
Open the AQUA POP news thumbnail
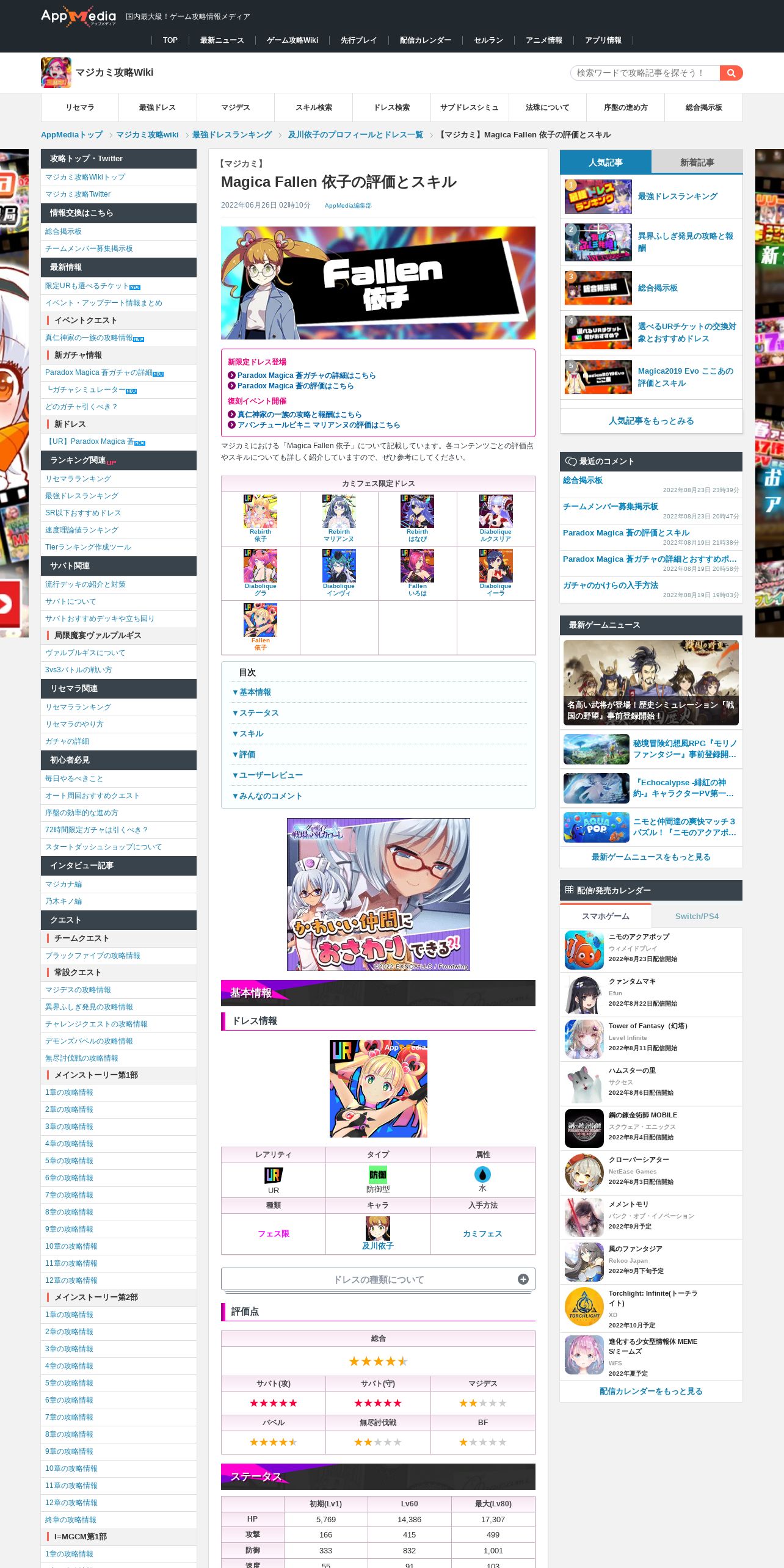[x=597, y=827]
